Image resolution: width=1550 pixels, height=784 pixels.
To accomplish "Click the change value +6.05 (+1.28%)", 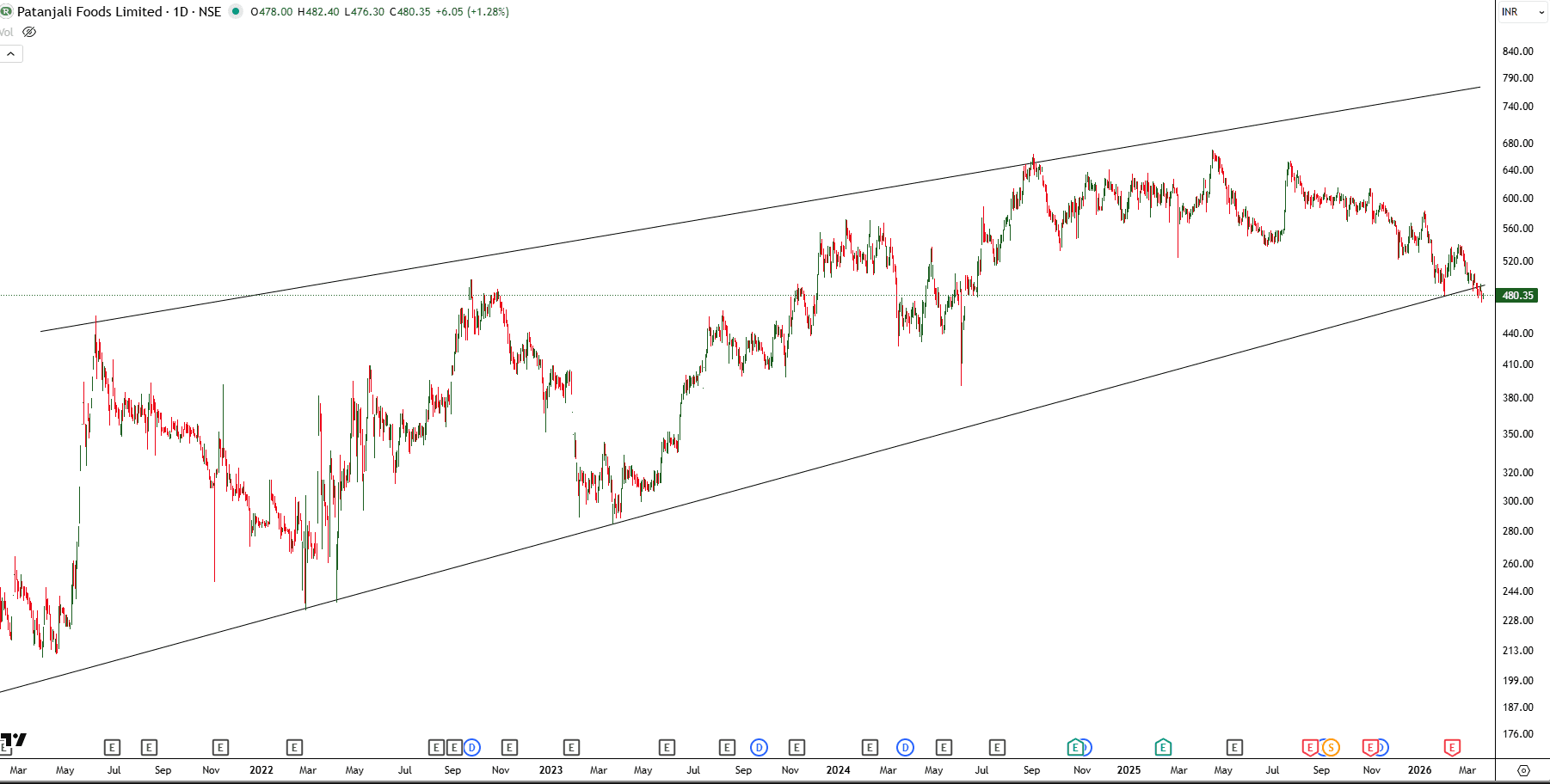I will [472, 12].
